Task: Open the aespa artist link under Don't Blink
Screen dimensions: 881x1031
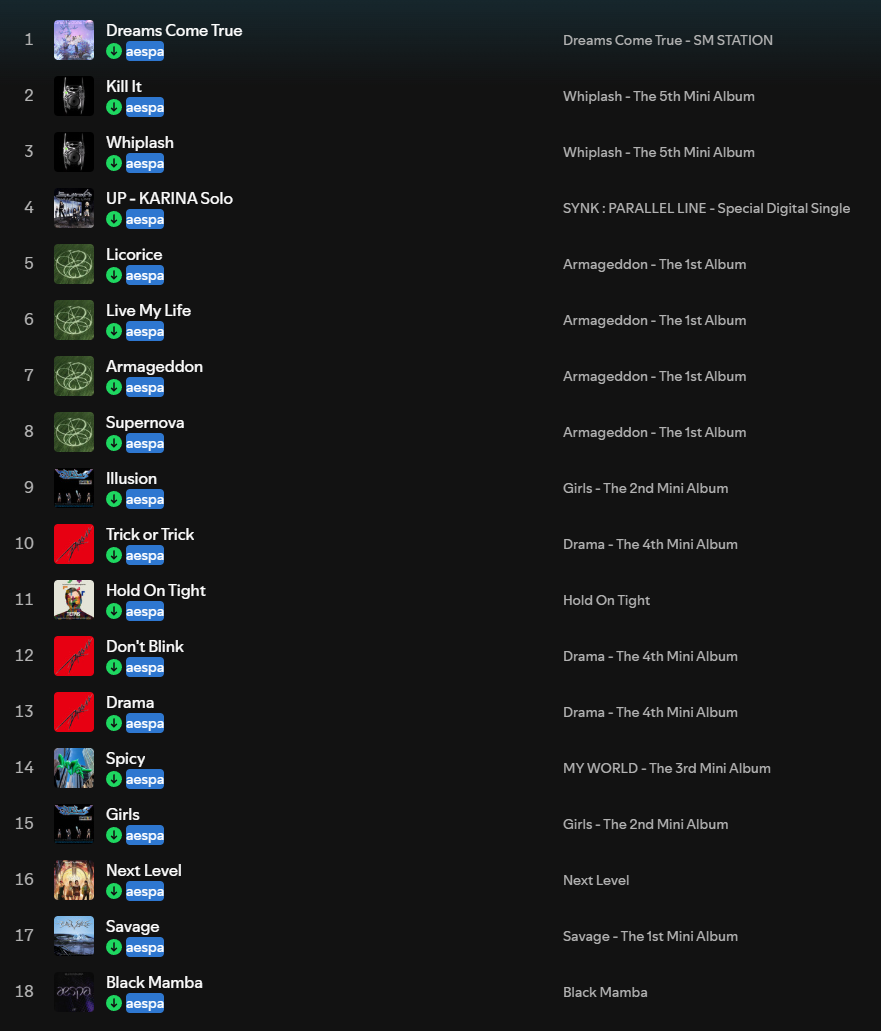Action: pyautogui.click(x=145, y=667)
